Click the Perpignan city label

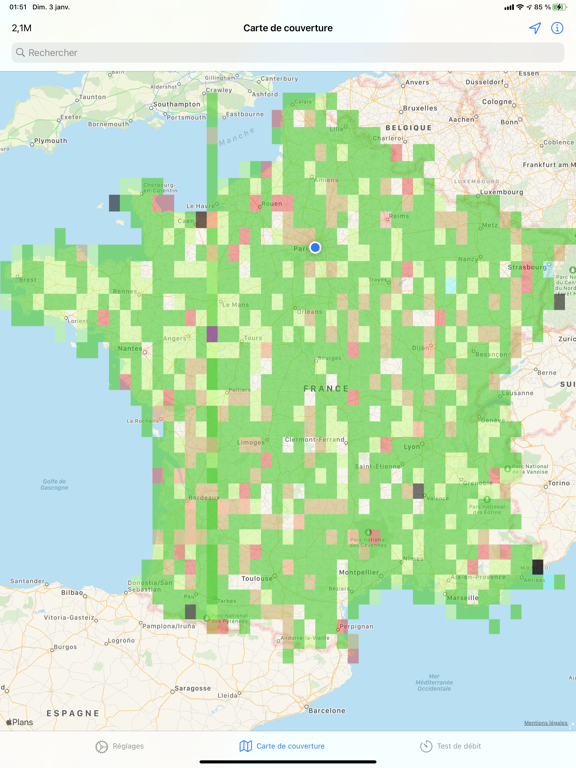point(357,626)
